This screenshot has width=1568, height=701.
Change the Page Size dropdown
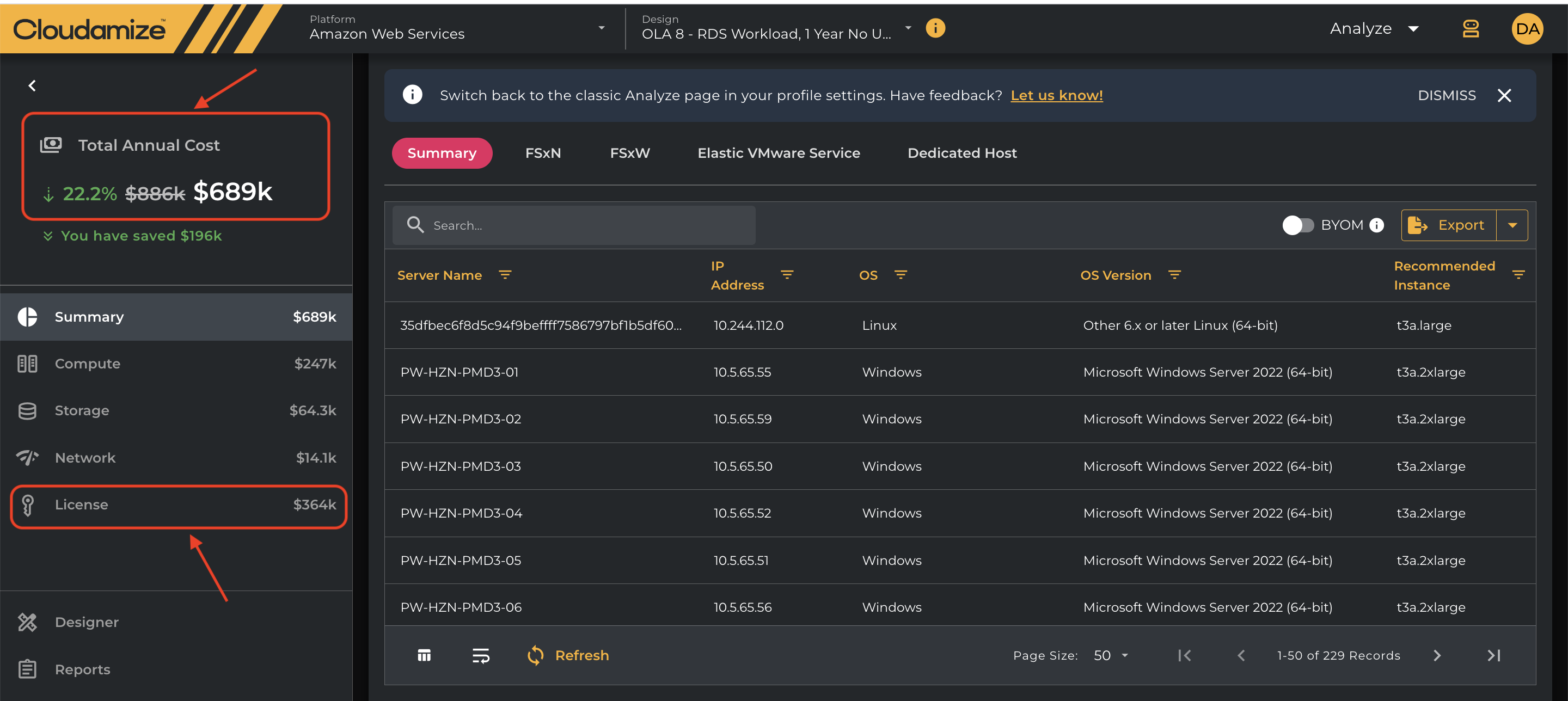coord(1111,655)
